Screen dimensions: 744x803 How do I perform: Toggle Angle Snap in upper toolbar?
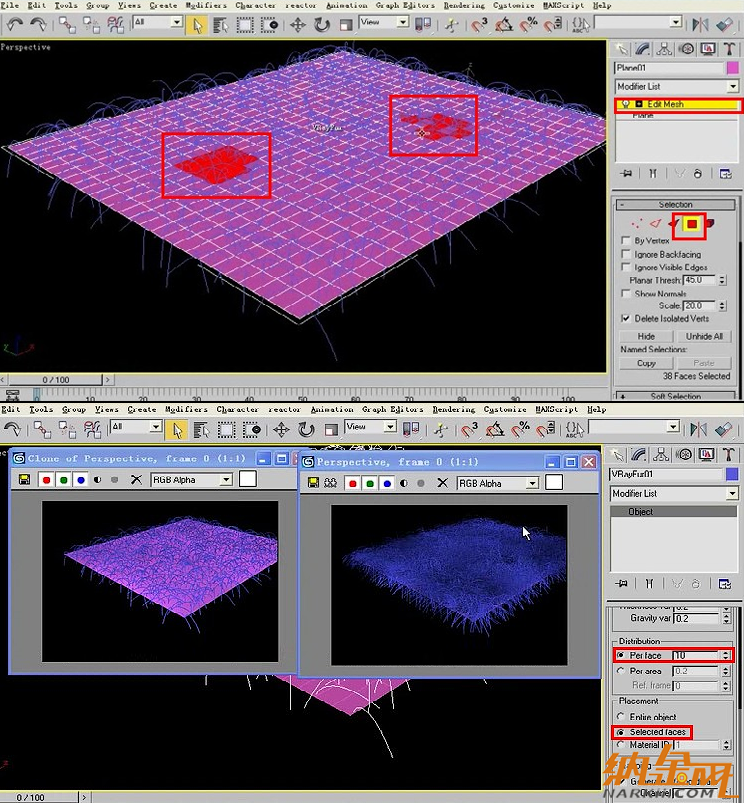[504, 25]
